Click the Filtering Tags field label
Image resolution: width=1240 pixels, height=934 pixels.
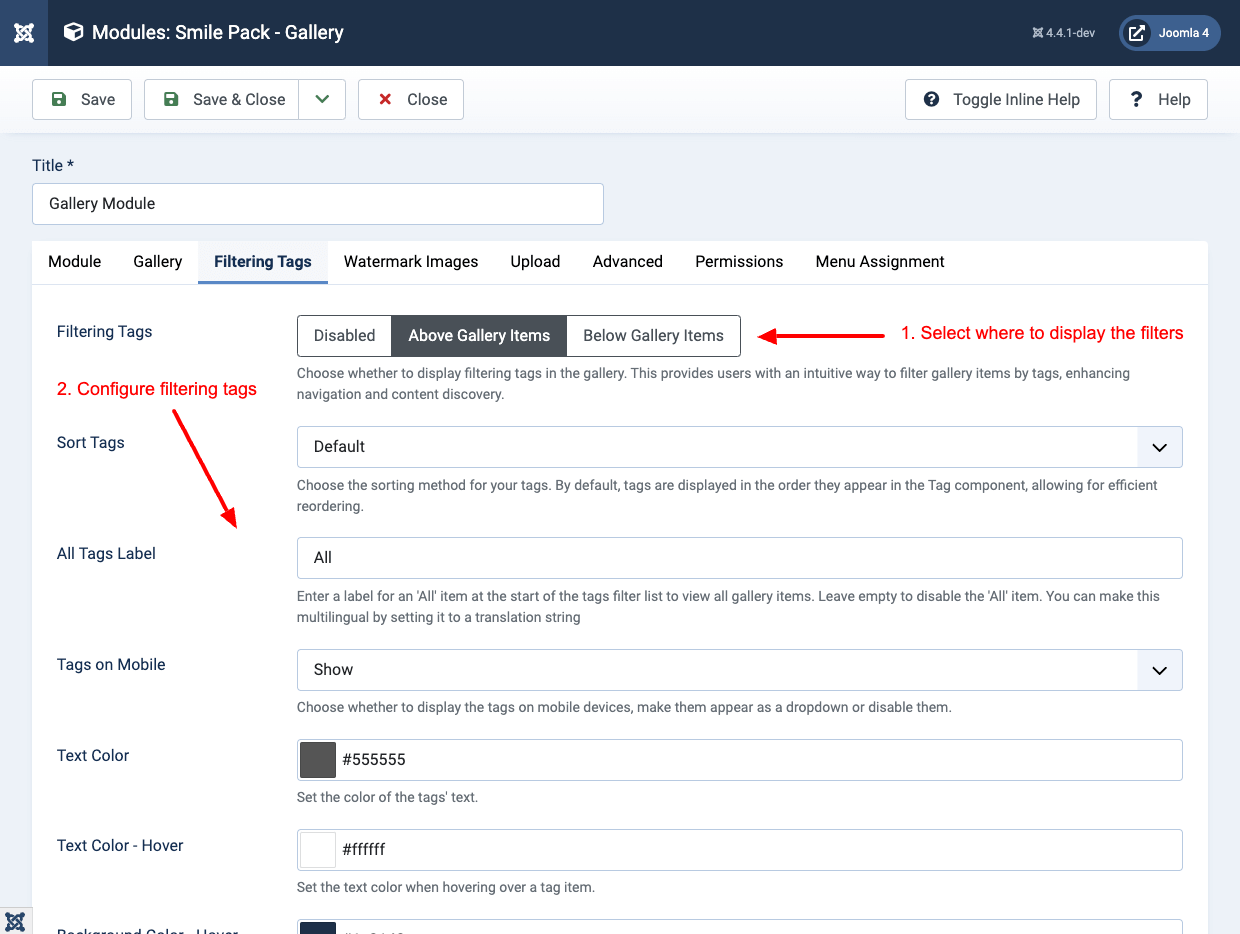[105, 331]
